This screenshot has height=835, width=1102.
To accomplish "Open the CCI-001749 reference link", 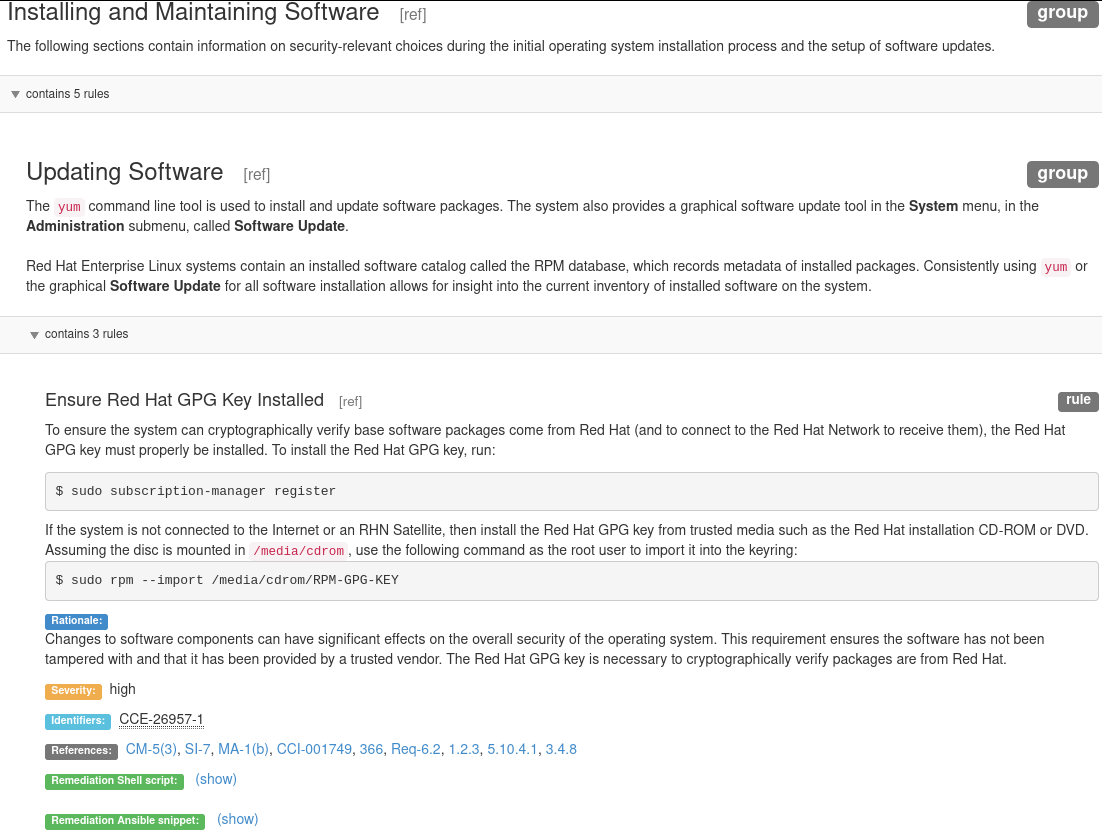I will click(314, 749).
